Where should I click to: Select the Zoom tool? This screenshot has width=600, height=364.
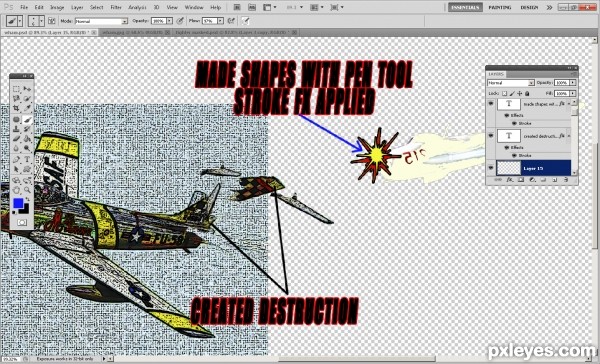point(27,189)
